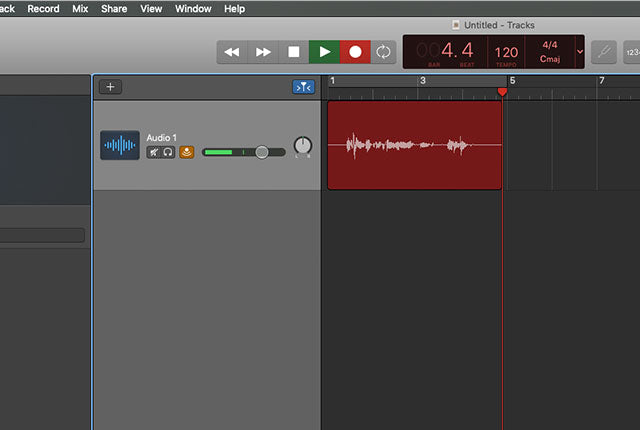This screenshot has width=640, height=430.
Task: Click the tuner icon
Action: pos(603,52)
